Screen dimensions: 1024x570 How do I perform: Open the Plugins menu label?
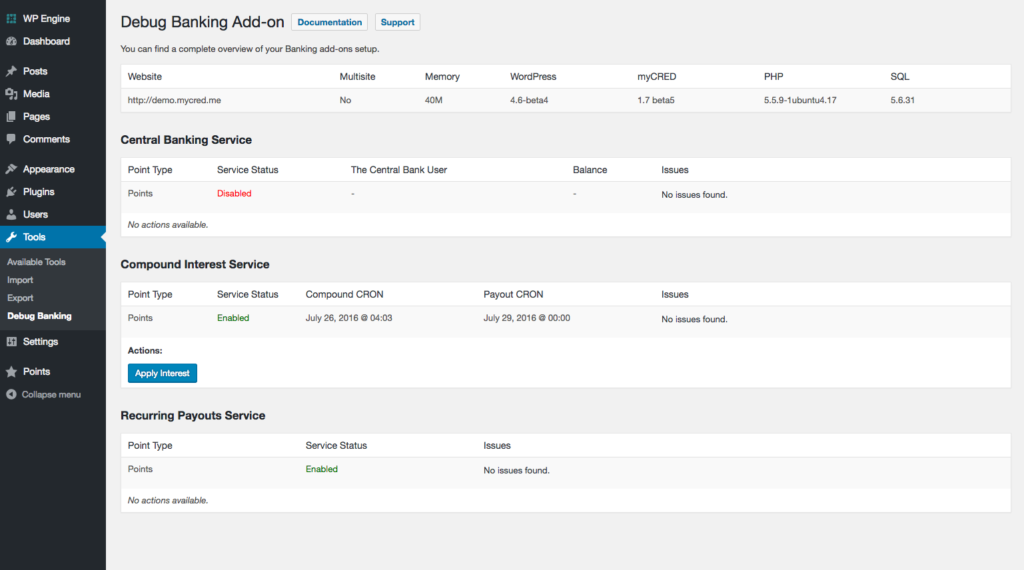(x=39, y=192)
